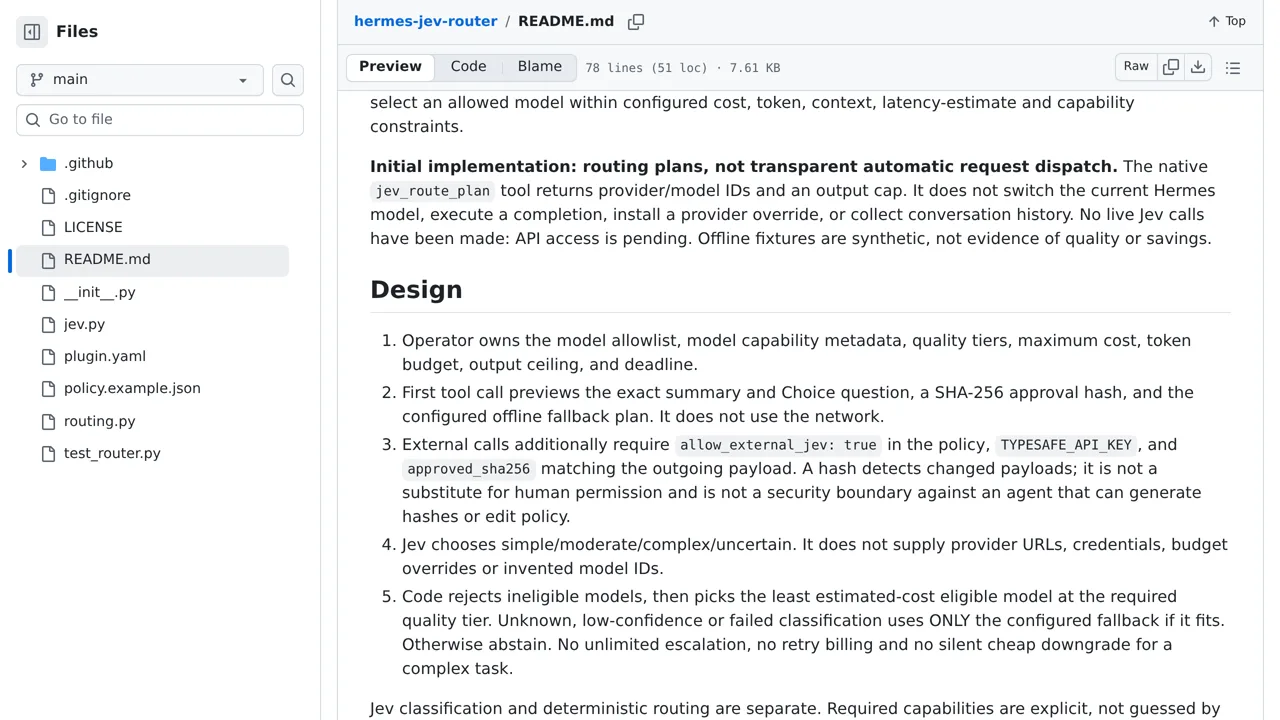Screen dimensions: 1280x720
Task: Click the Files panel title
Action: (77, 32)
